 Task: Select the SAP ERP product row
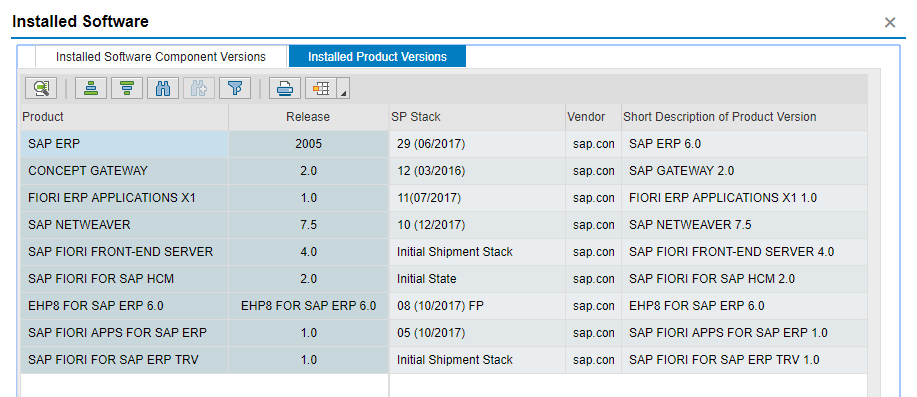(444, 144)
